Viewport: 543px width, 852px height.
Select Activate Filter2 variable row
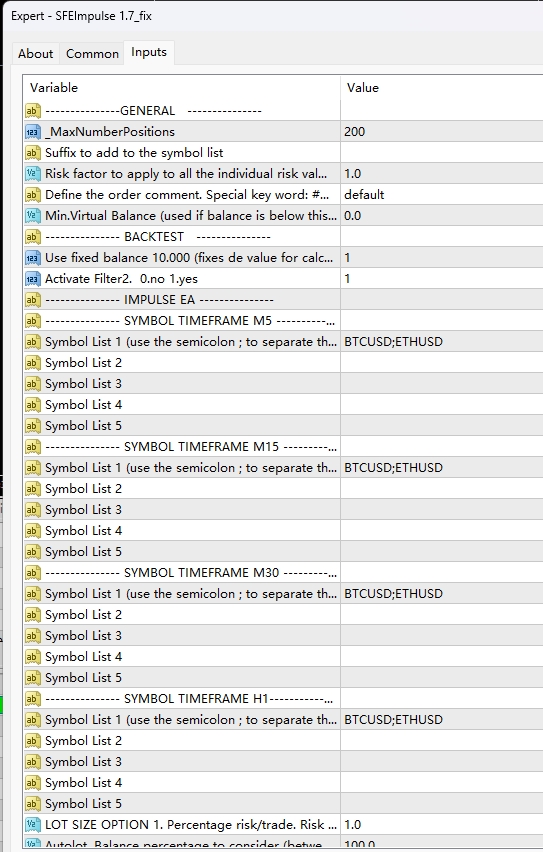[x=121, y=279]
